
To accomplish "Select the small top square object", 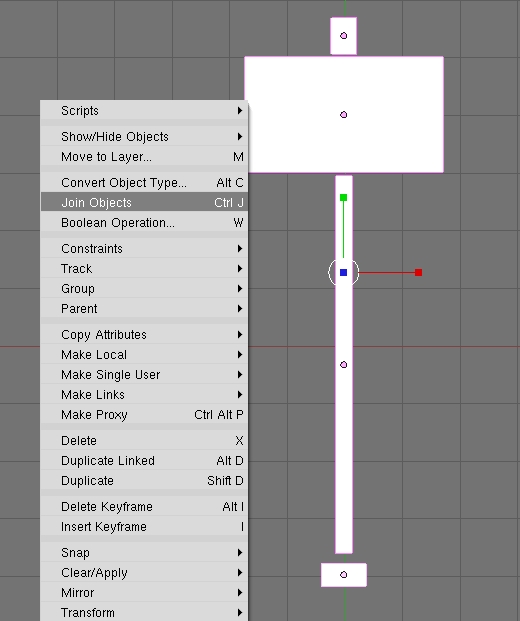I will (x=343, y=36).
